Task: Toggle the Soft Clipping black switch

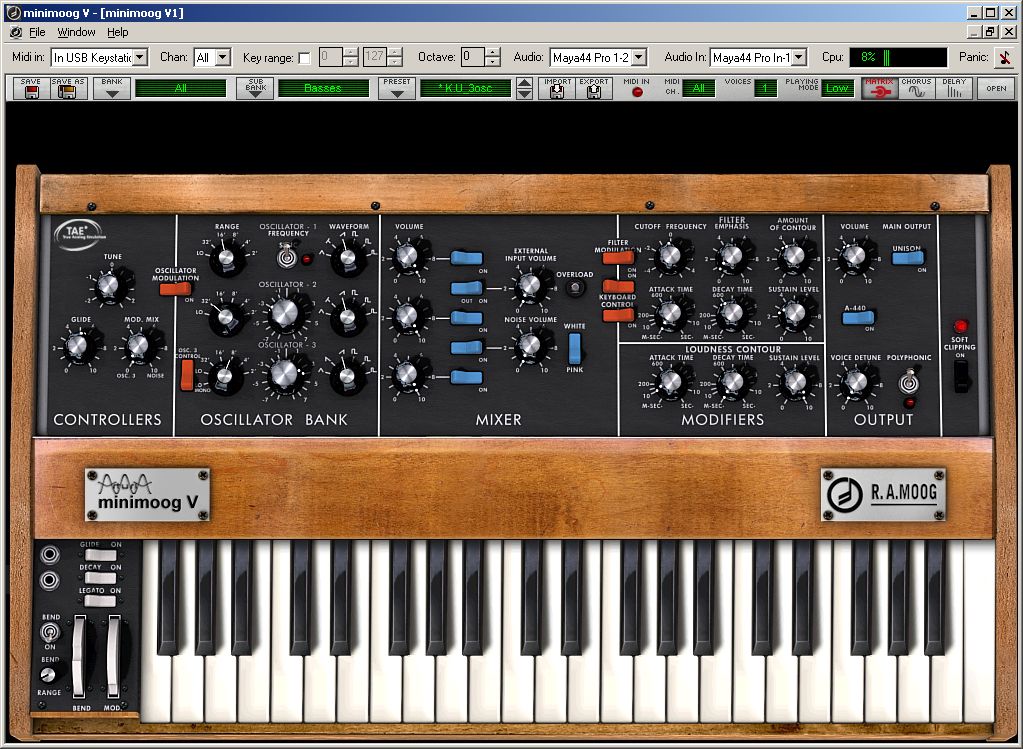Action: [x=960, y=376]
